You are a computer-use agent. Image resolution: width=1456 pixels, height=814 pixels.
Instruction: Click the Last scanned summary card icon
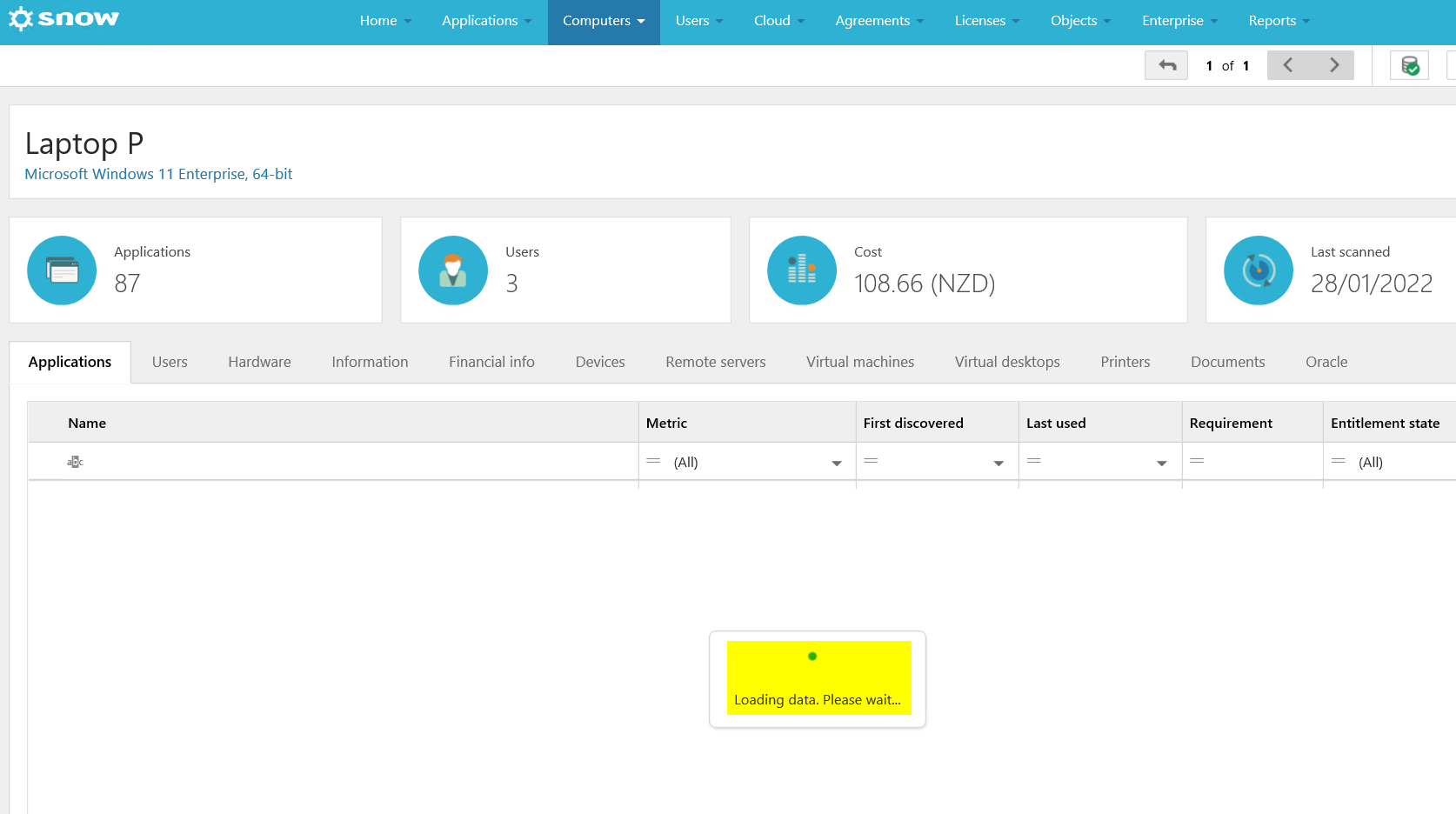[1259, 270]
